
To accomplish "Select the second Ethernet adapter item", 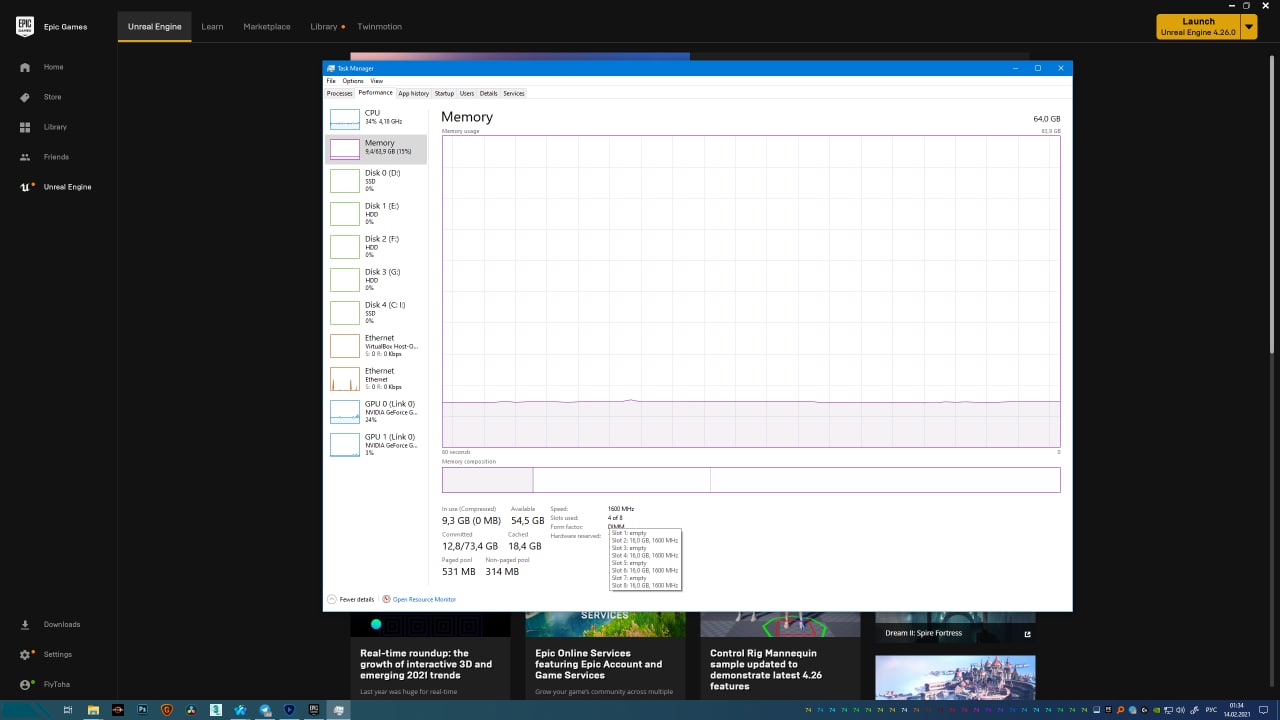I will click(376, 378).
